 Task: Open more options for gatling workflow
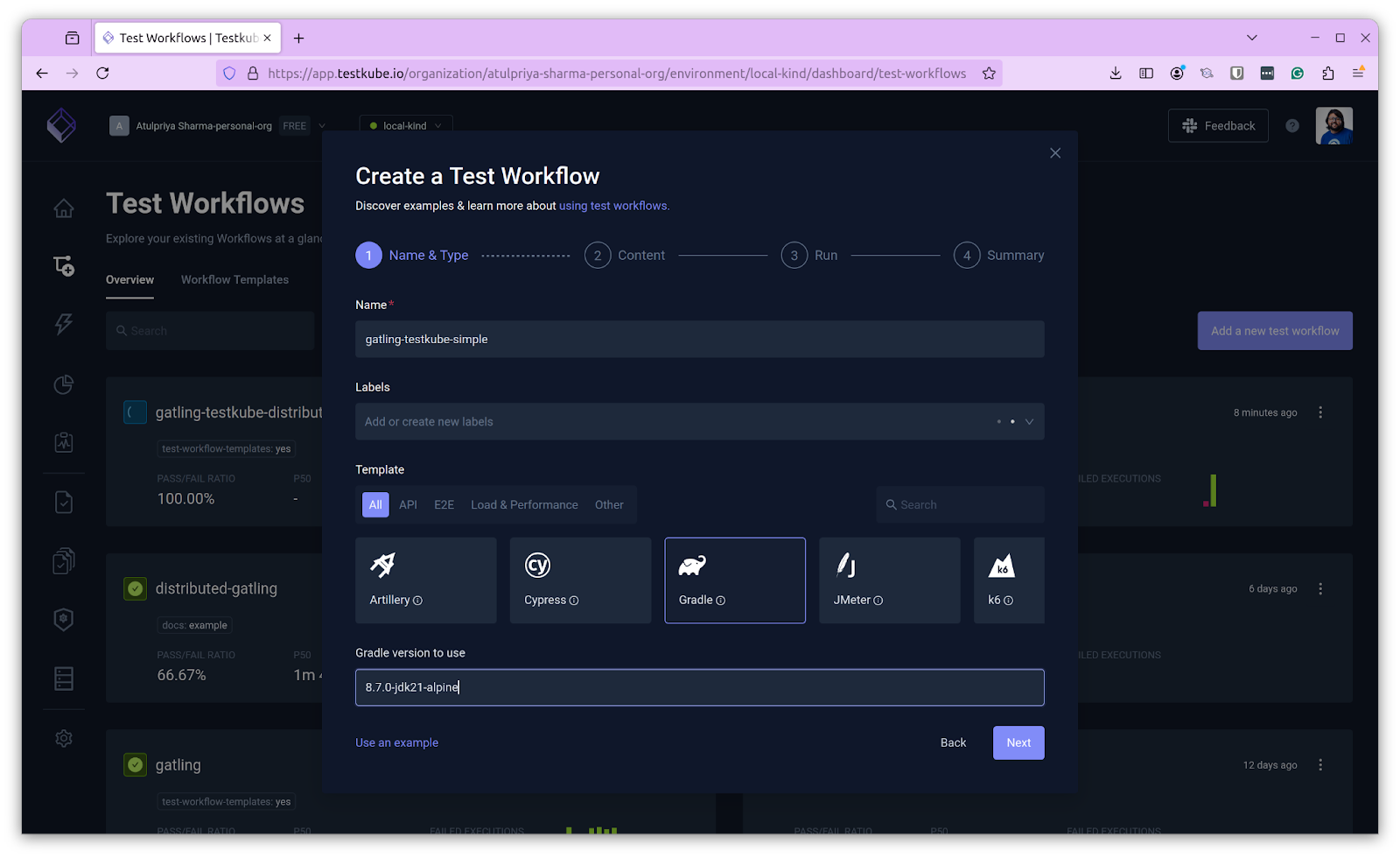coord(1320,764)
